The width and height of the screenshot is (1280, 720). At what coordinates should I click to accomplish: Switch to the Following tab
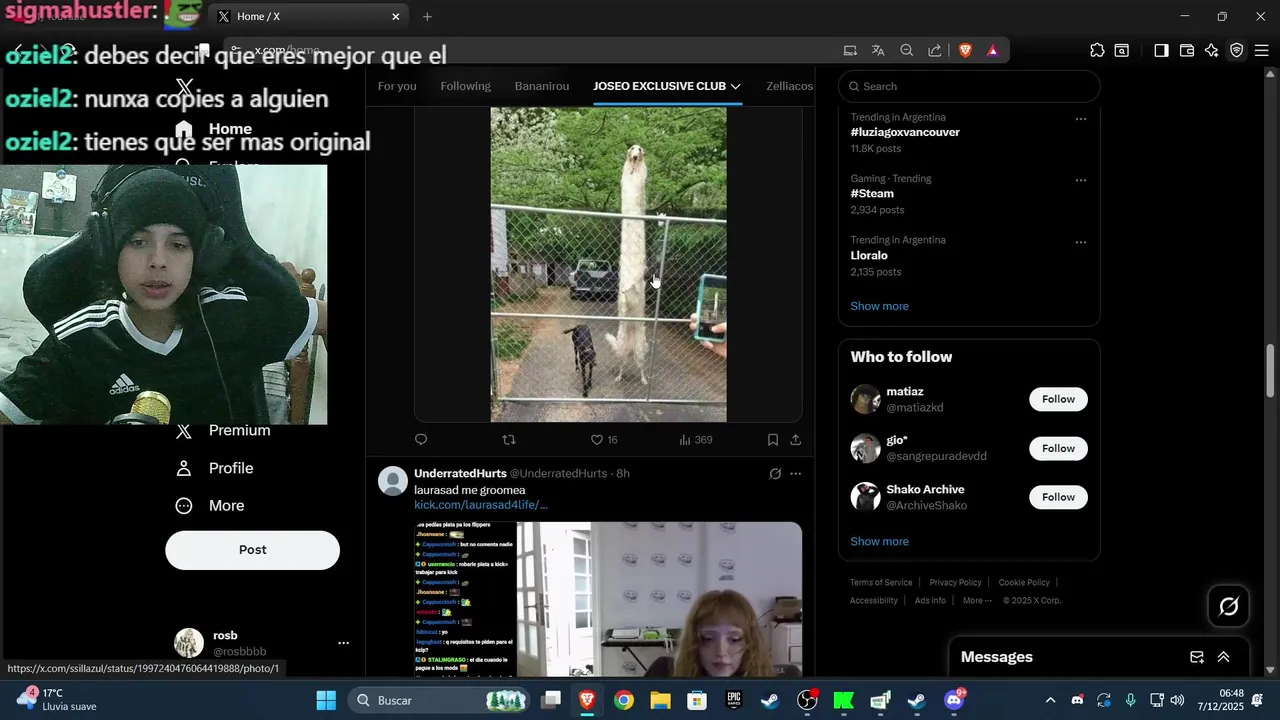[466, 86]
